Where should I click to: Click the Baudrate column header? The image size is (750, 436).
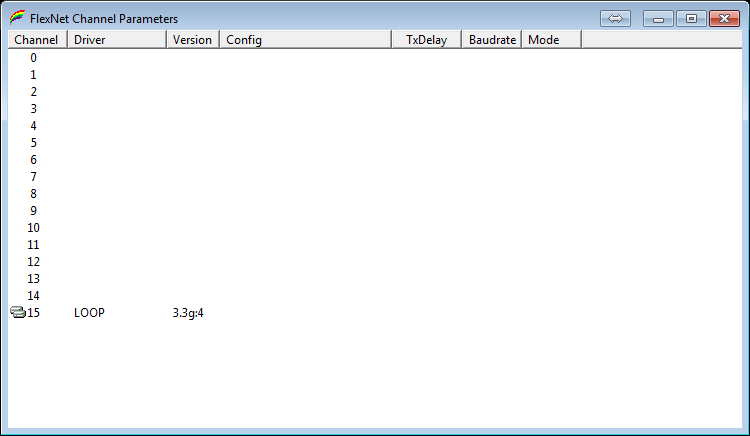[492, 40]
